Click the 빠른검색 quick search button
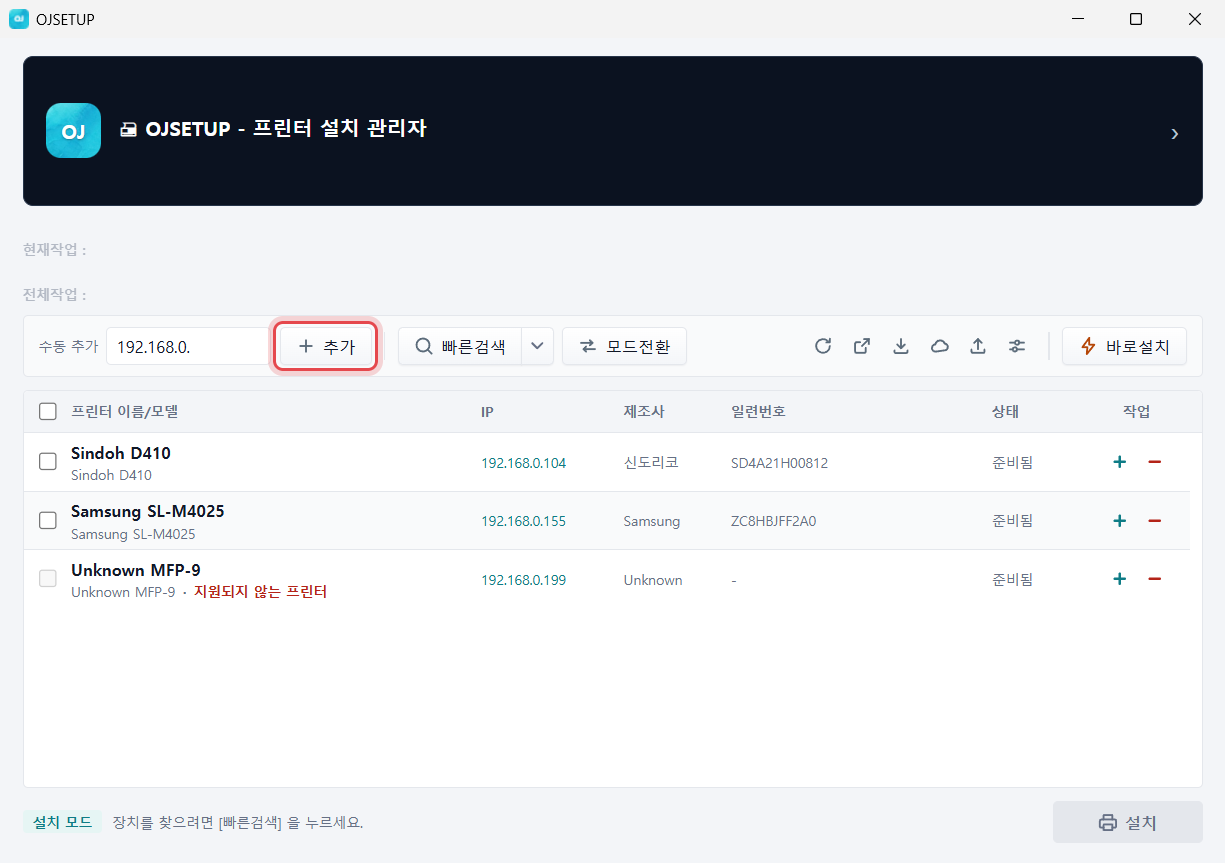 tap(460, 346)
